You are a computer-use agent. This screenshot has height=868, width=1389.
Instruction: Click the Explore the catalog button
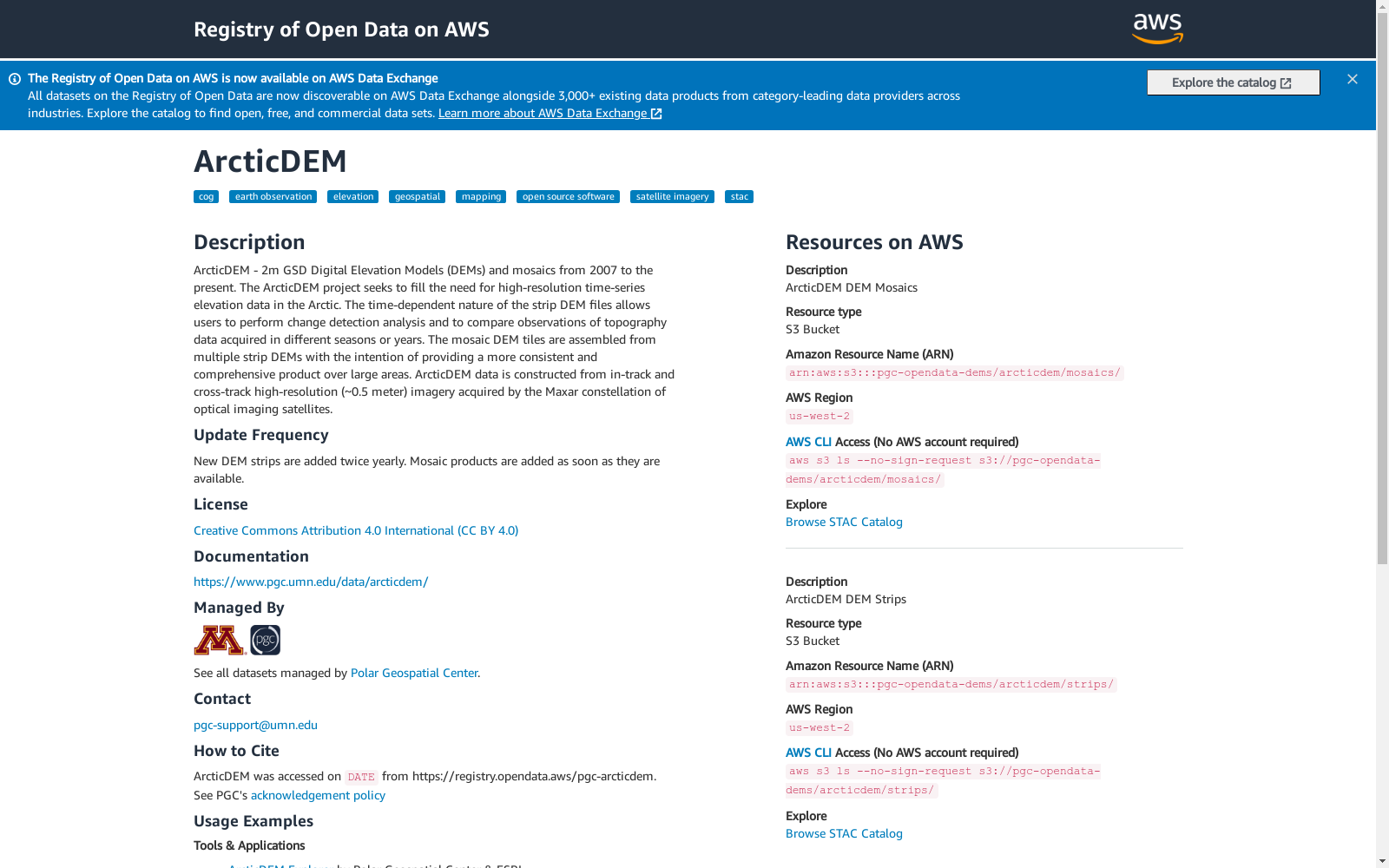1233,82
